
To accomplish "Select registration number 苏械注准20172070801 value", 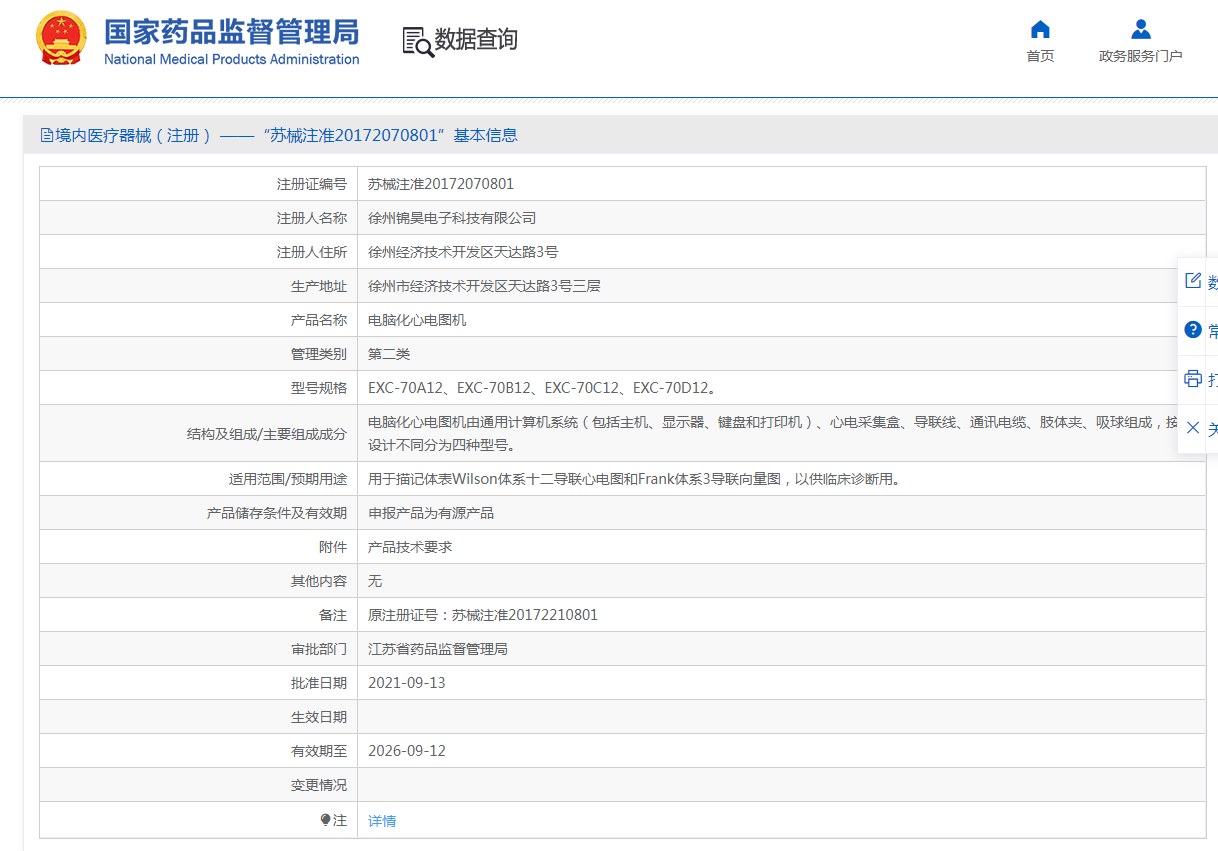I will coord(441,184).
